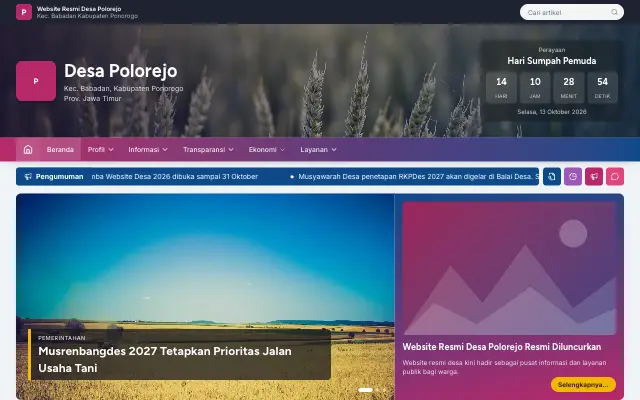Click the search magnifier icon in header
640x400 pixels.
click(614, 12)
